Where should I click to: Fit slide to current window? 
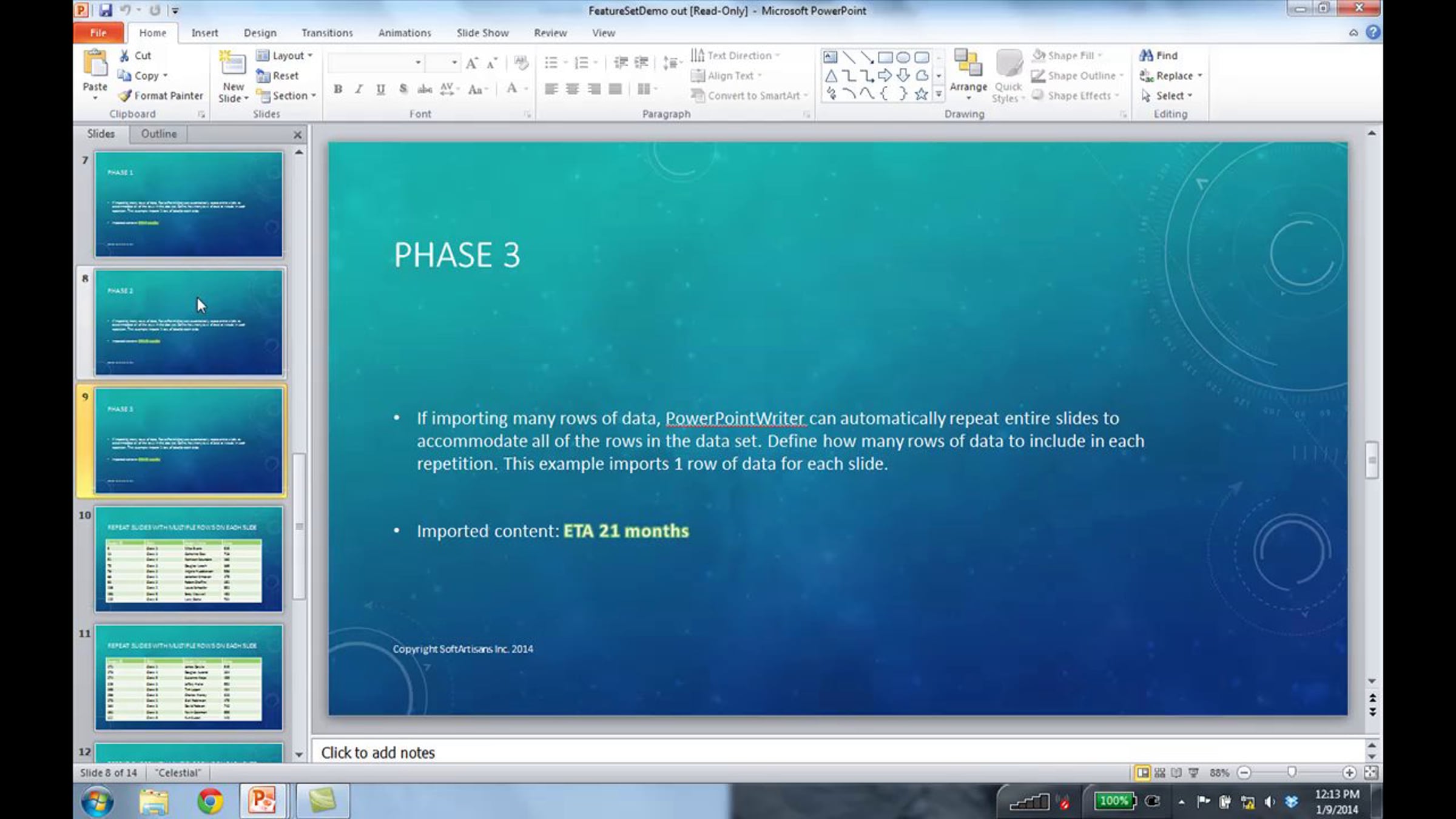1370,772
